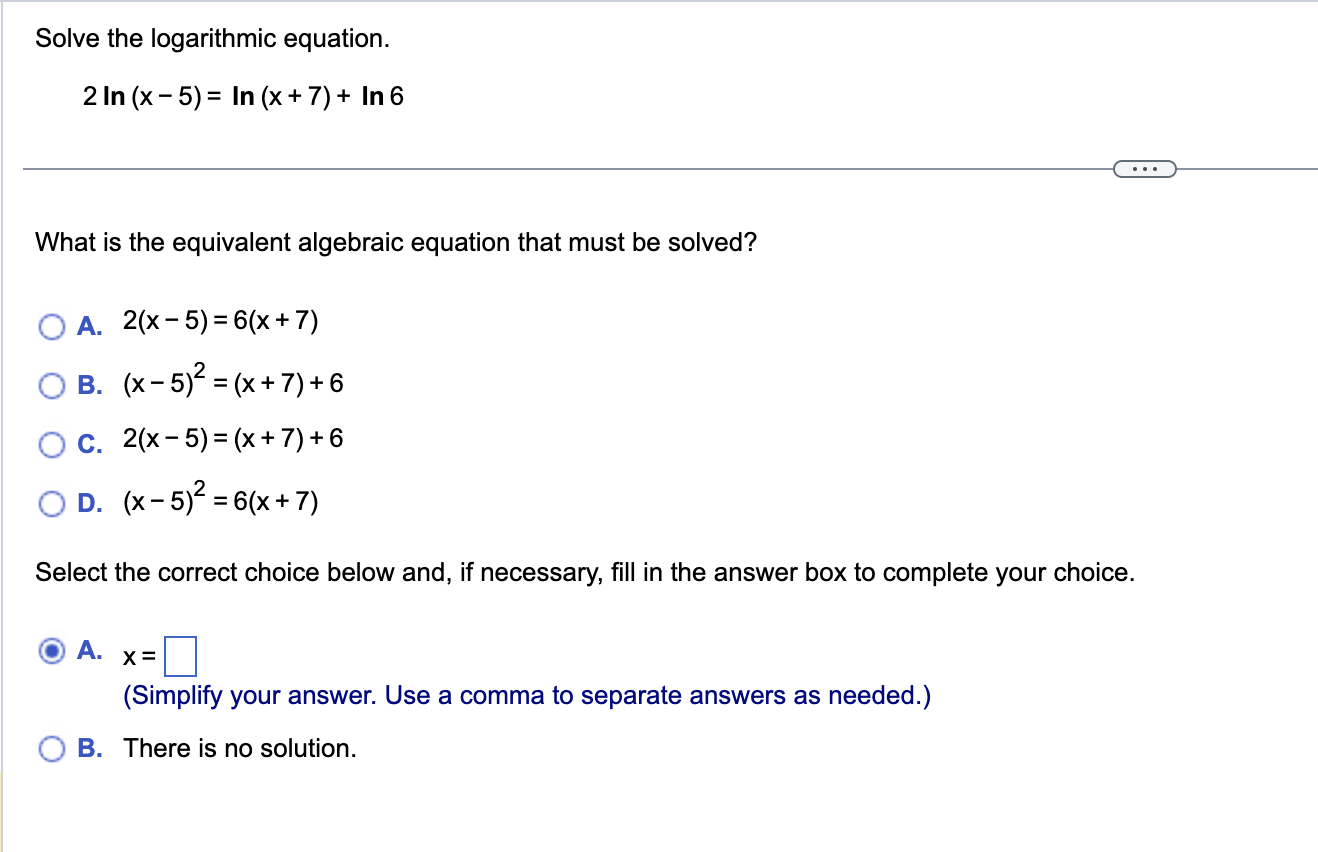Click the label D beside (x−5)²=6(x+7)
1318x852 pixels.
click(x=89, y=502)
